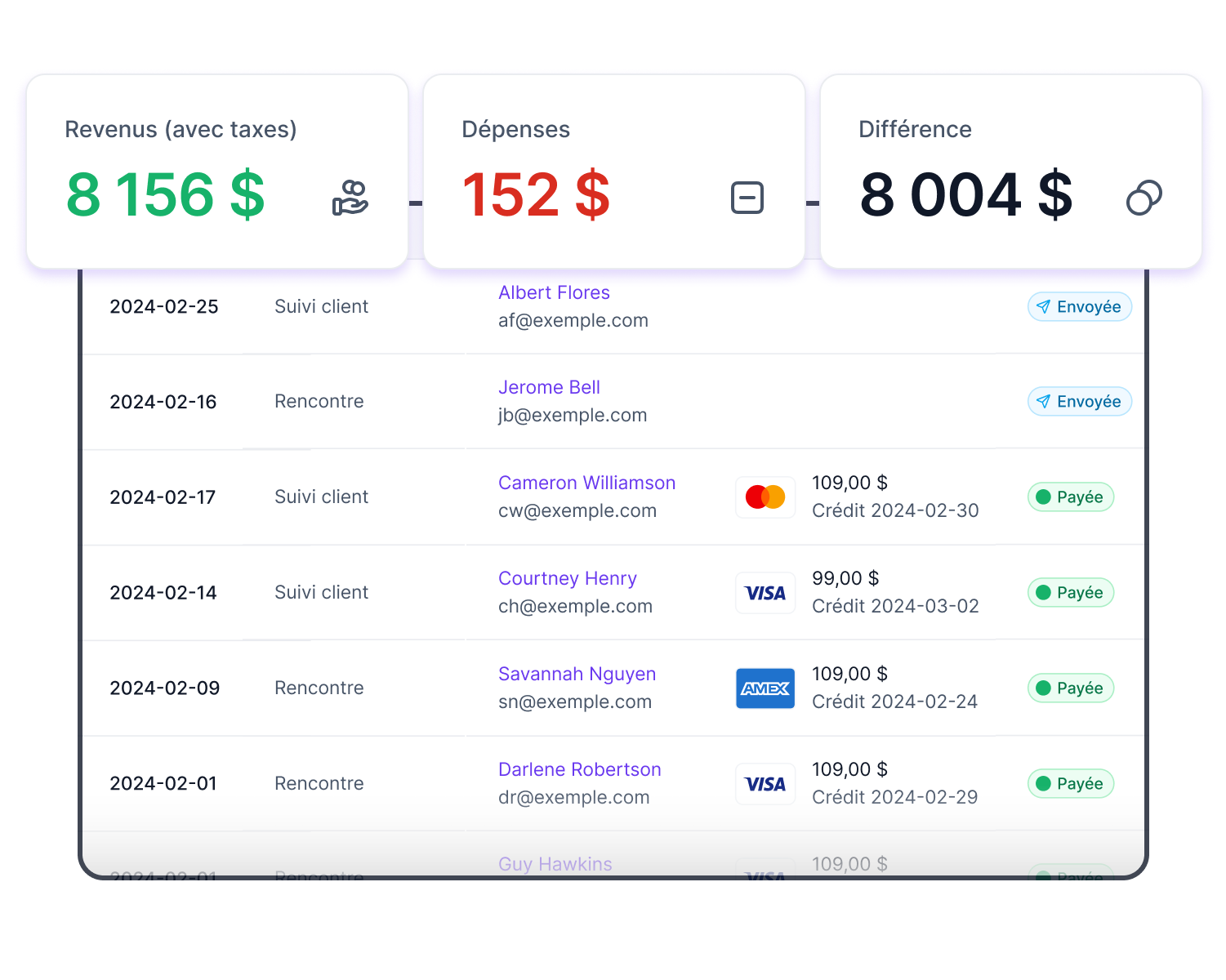Click the Payée badge on the 2024-02-14 row
Viewport: 1226px width, 980px height.
point(1070,593)
